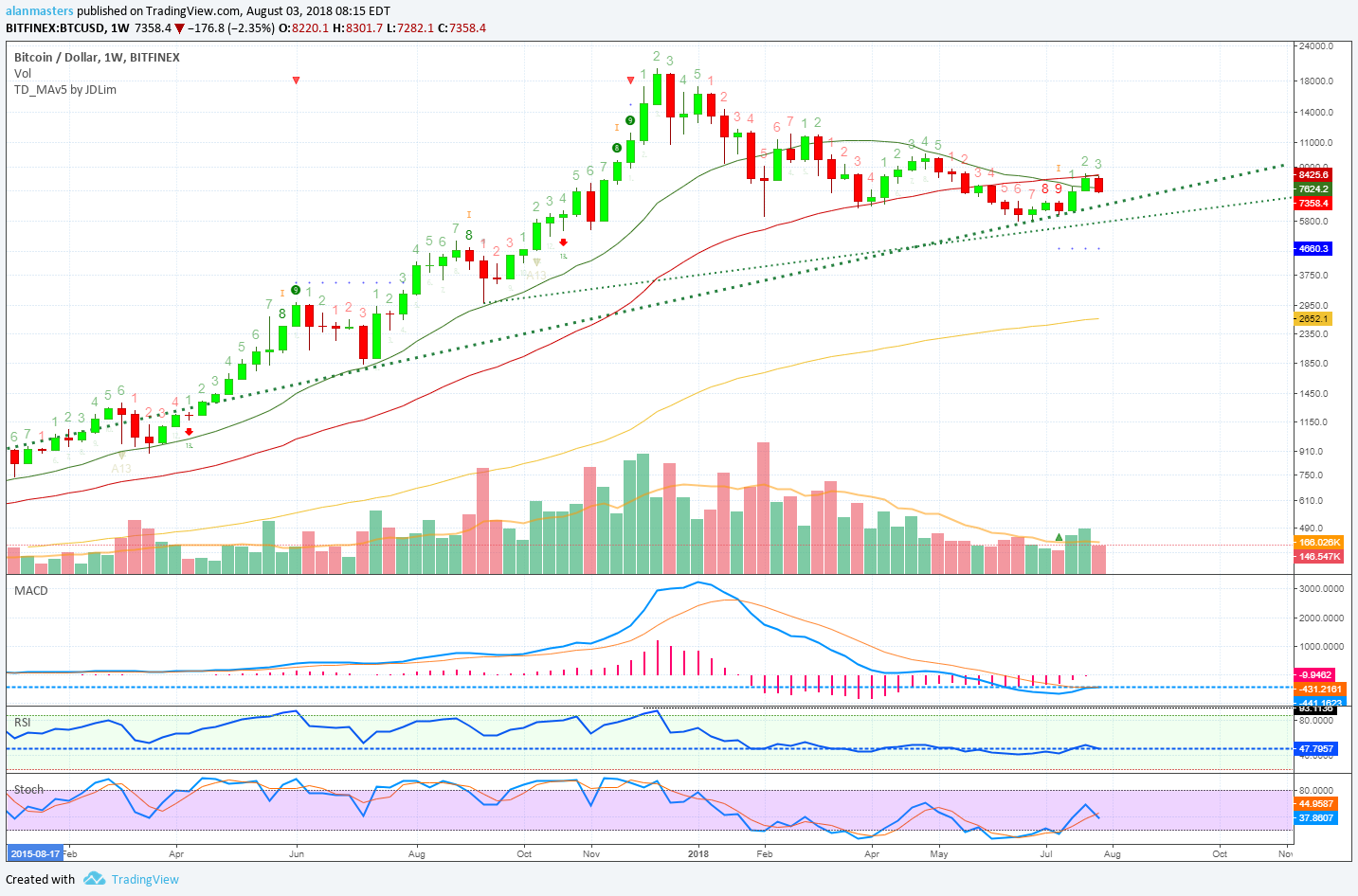Click the August 03, 2018 08:15 EDT publish date

coord(317,11)
